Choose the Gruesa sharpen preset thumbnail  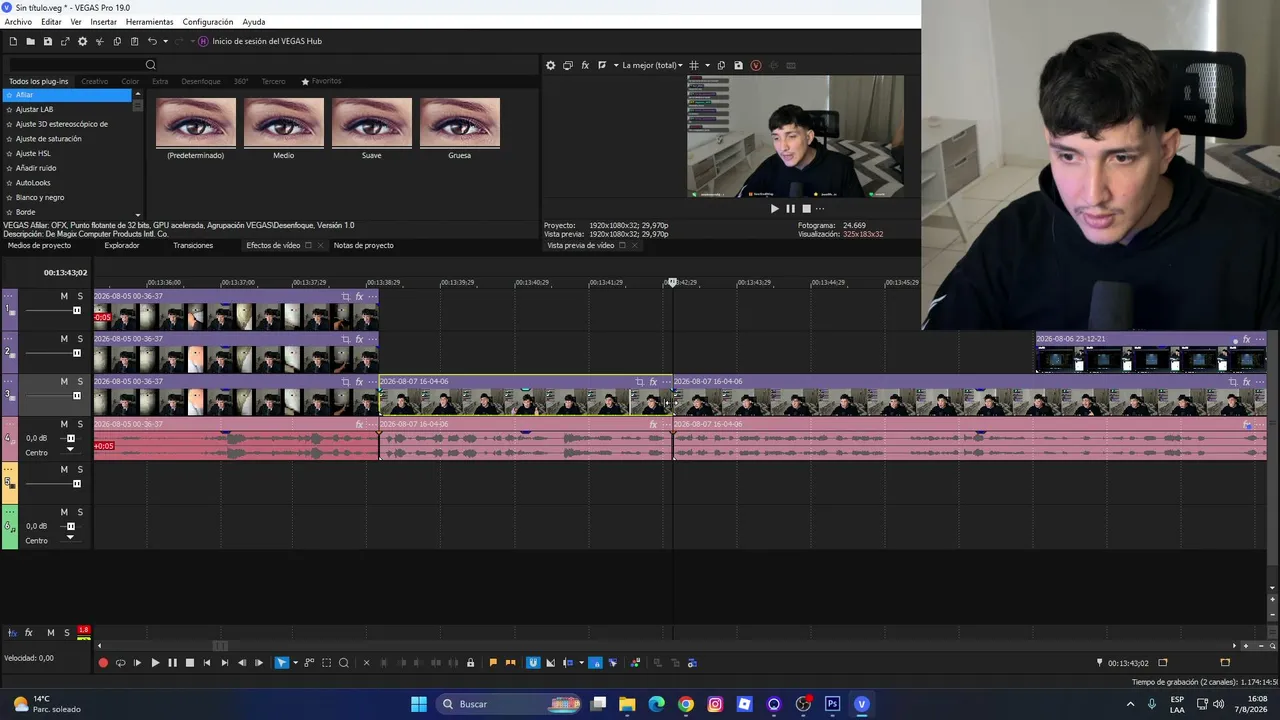click(459, 123)
